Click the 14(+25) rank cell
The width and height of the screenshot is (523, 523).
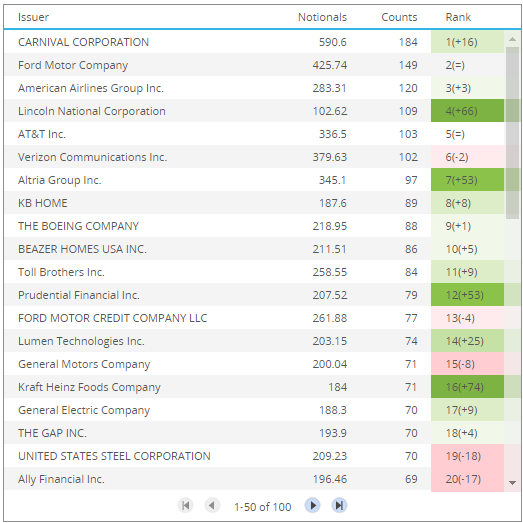[x=467, y=341]
